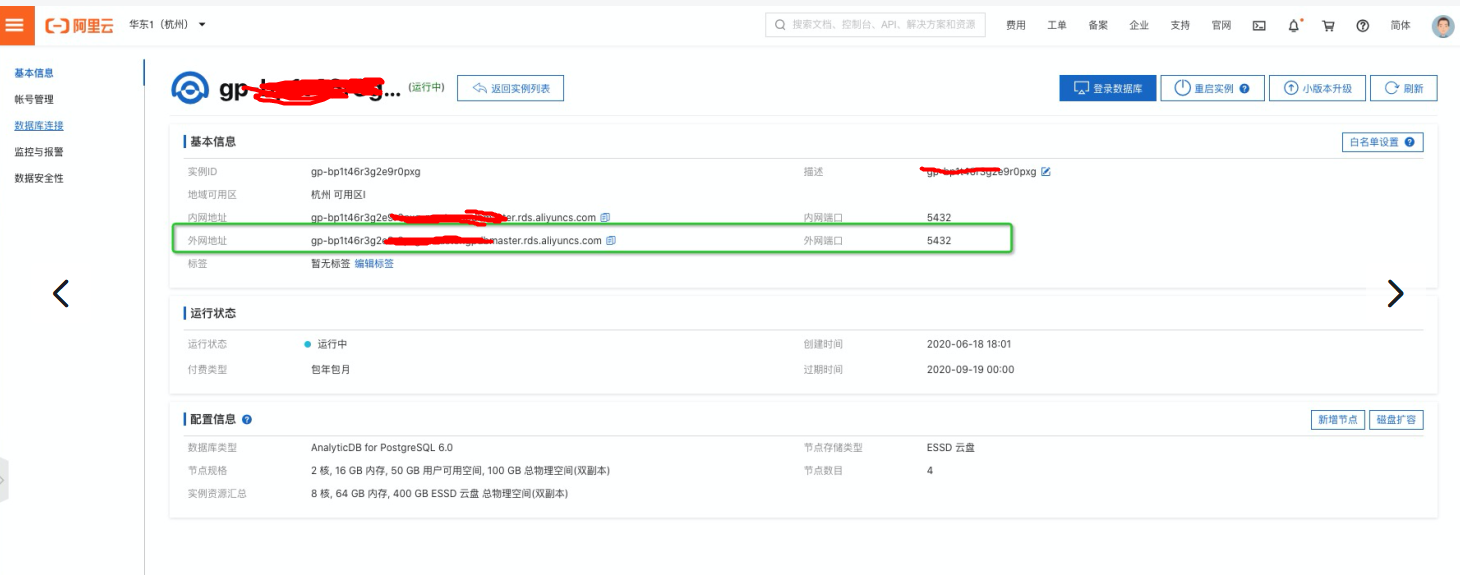This screenshot has height=575, width=1460.
Task: Click the 刷新 button
Action: (x=1404, y=88)
